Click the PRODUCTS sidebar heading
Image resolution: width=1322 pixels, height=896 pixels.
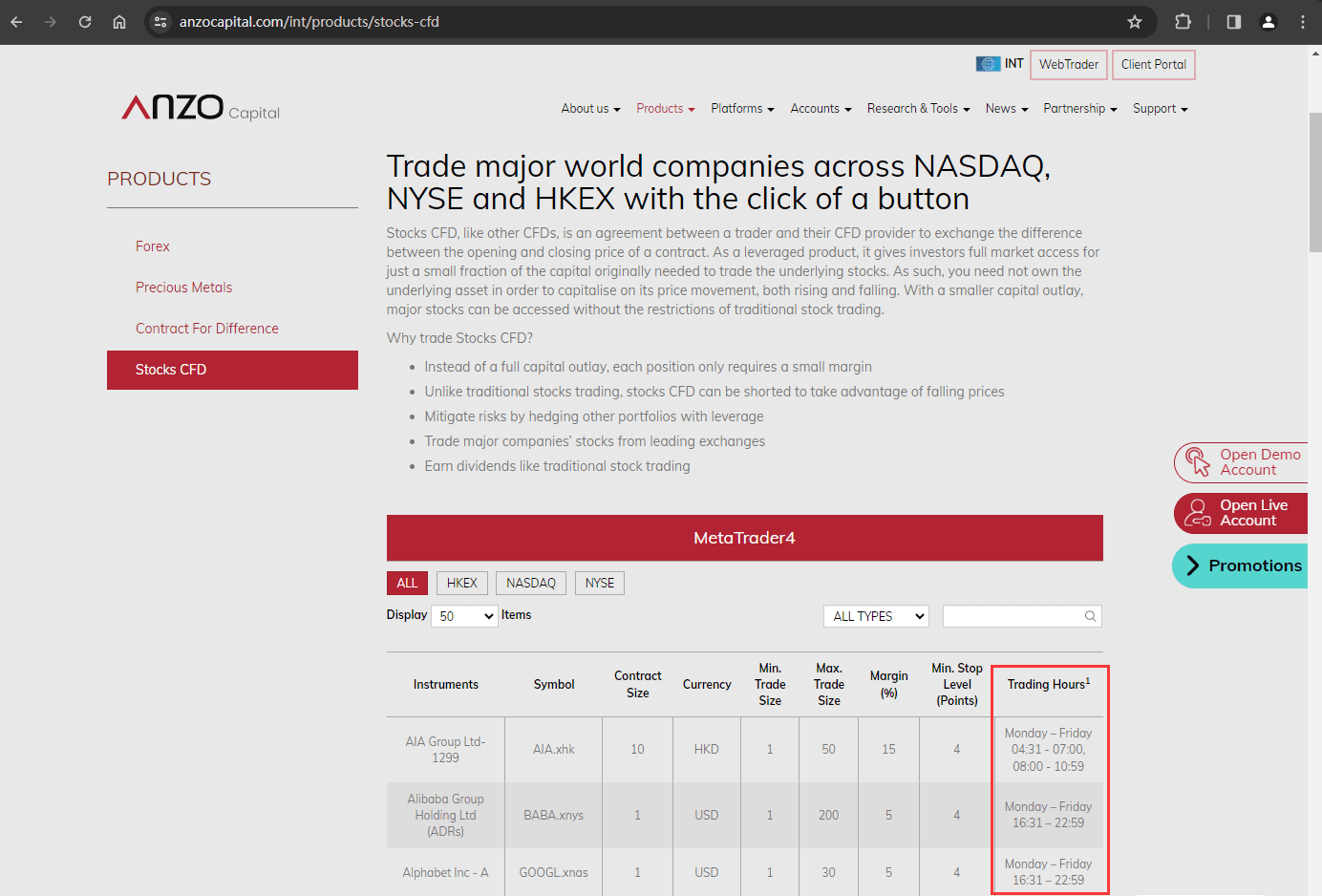(x=160, y=179)
